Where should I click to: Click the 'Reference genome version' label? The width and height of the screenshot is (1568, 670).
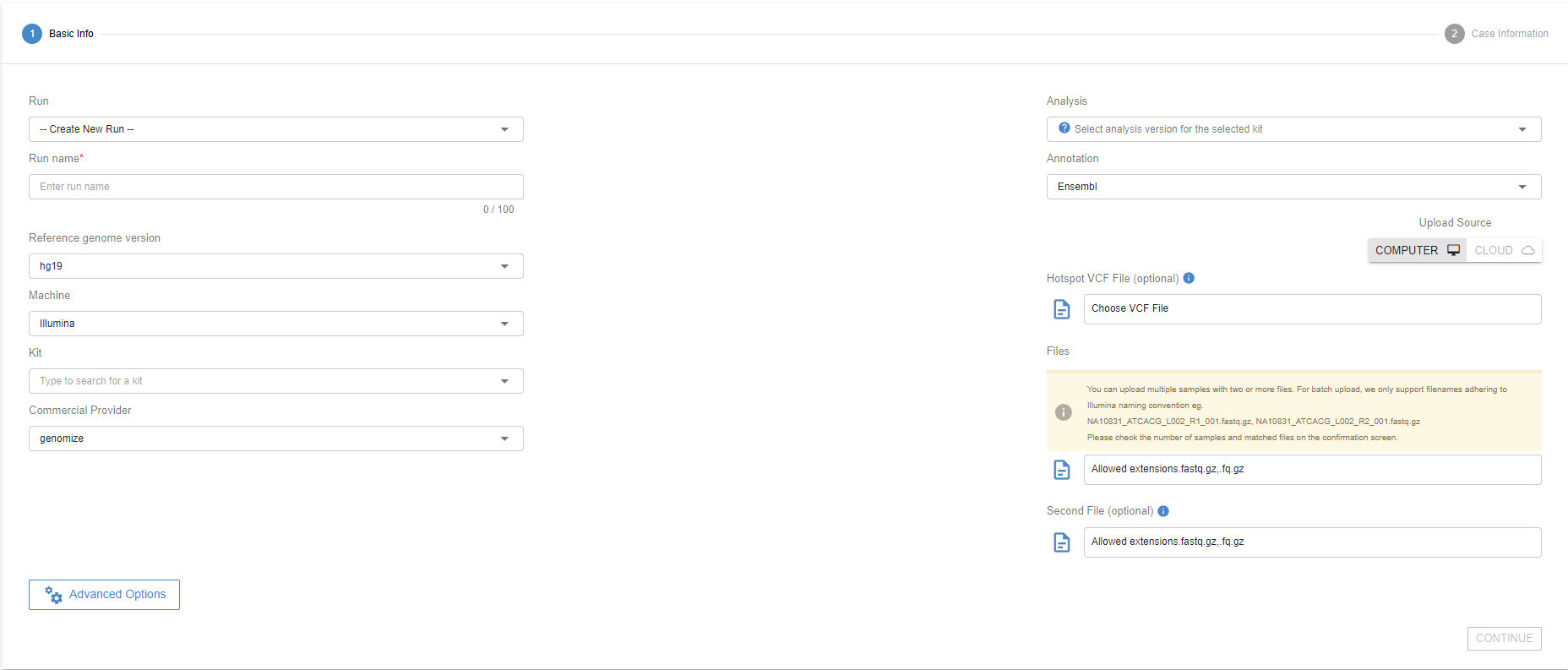[x=95, y=238]
